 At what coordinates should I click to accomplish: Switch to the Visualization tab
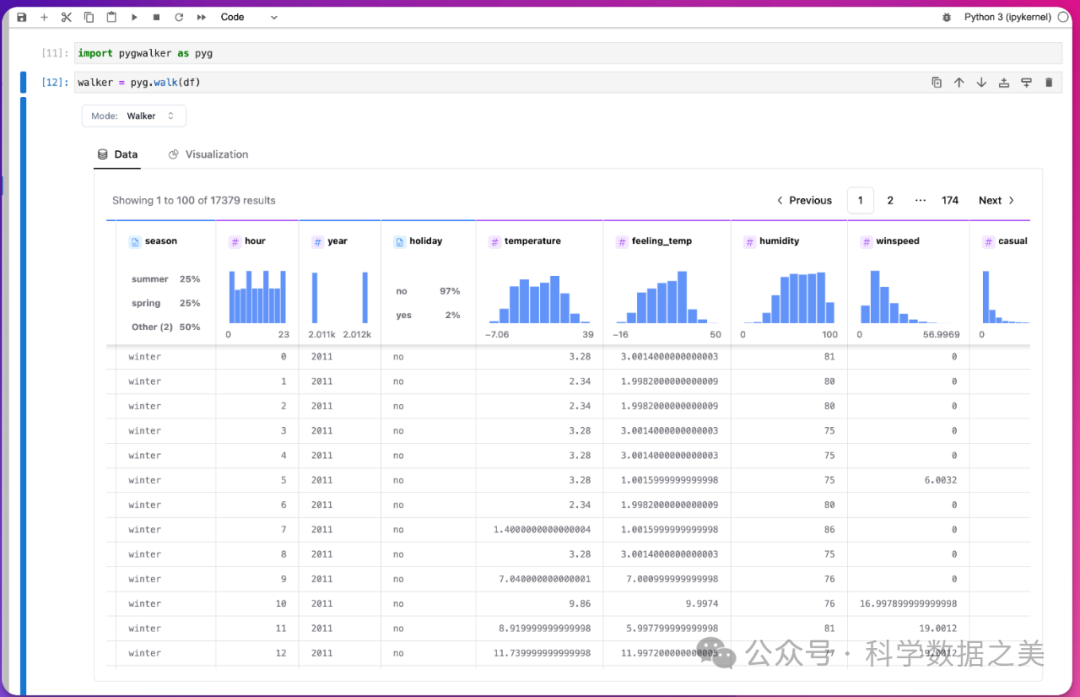click(208, 155)
